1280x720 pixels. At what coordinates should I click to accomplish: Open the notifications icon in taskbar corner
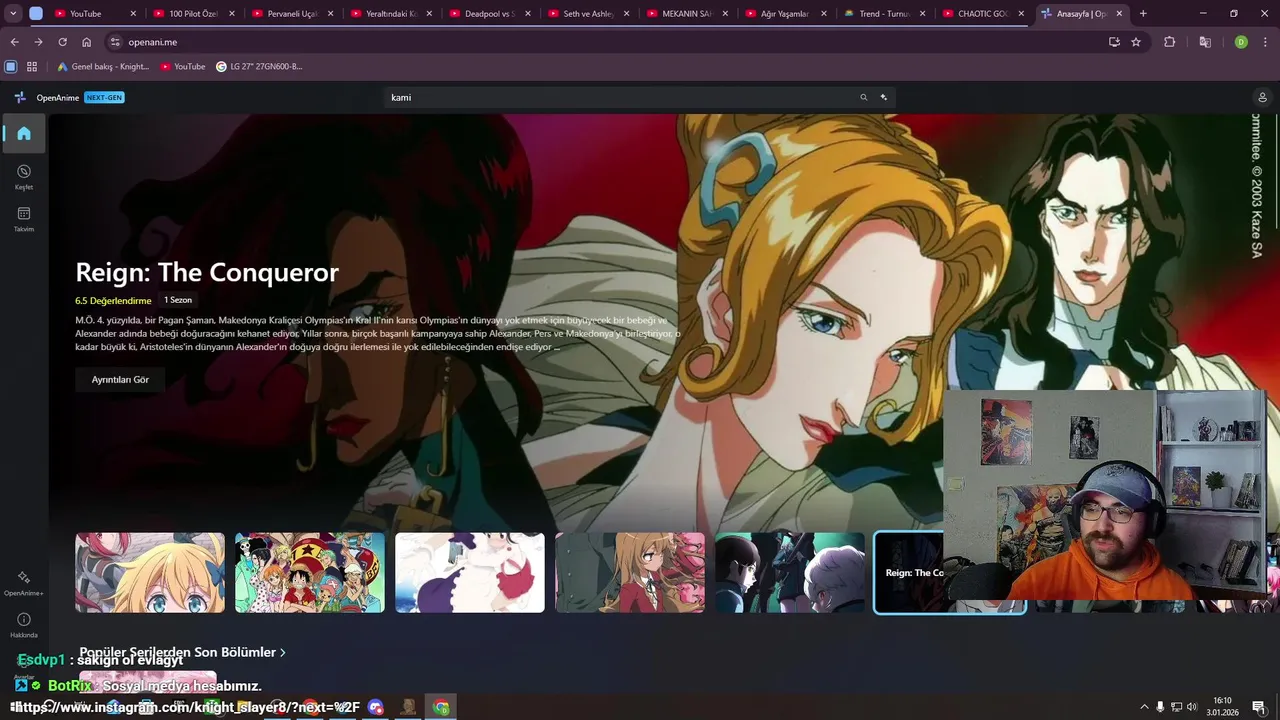click(1258, 707)
